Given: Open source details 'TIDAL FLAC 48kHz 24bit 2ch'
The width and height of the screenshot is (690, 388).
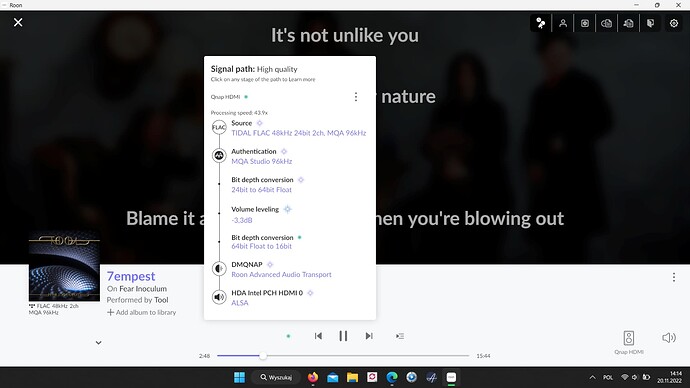Looking at the screenshot, I should 299,133.
